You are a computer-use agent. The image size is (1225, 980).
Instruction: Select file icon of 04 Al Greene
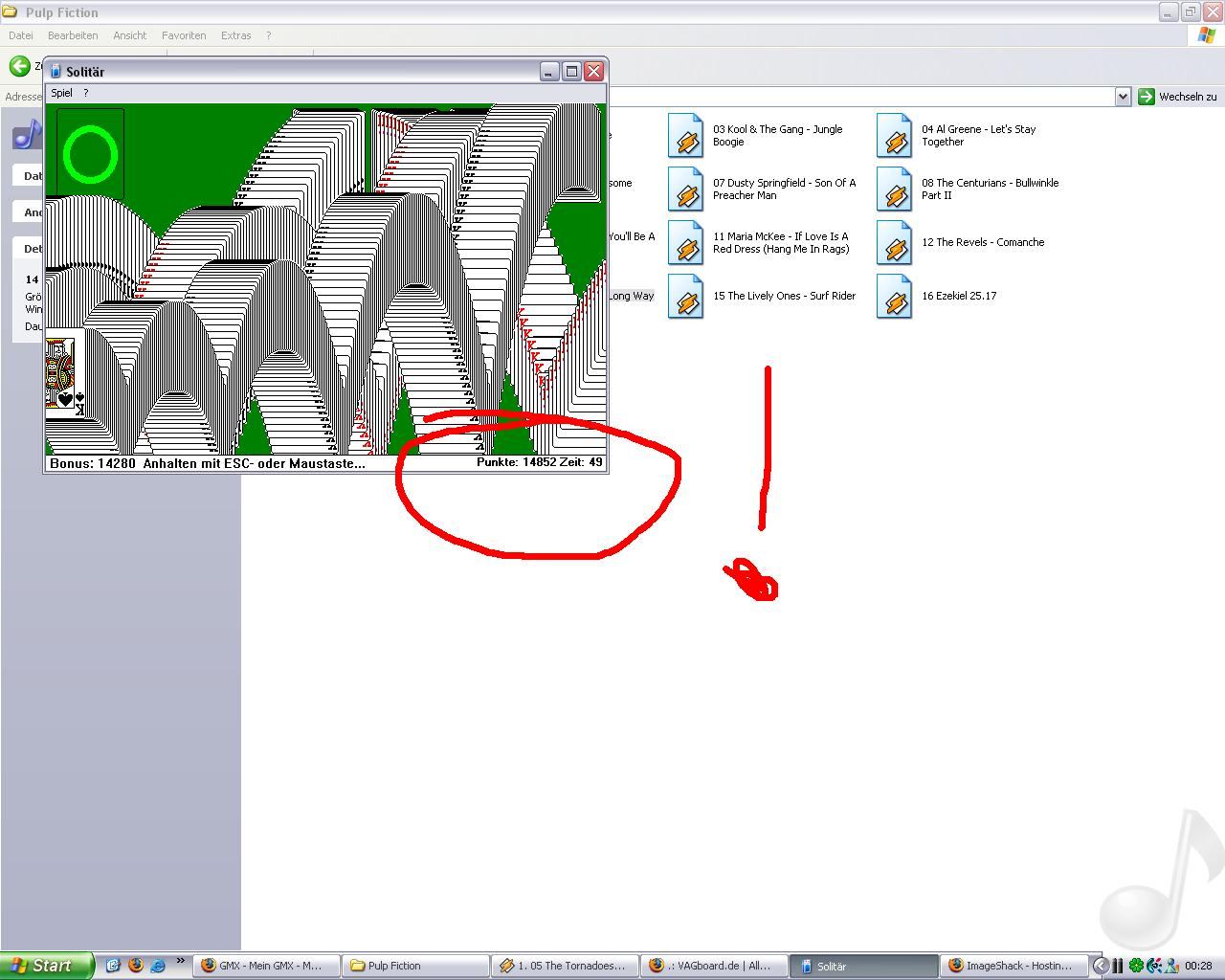click(894, 136)
